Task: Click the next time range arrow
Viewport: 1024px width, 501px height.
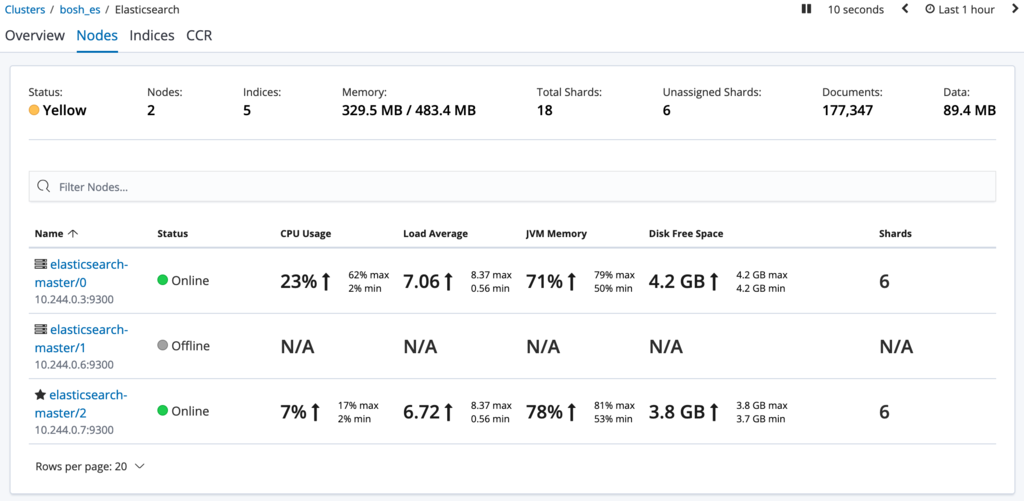Action: (1014, 9)
